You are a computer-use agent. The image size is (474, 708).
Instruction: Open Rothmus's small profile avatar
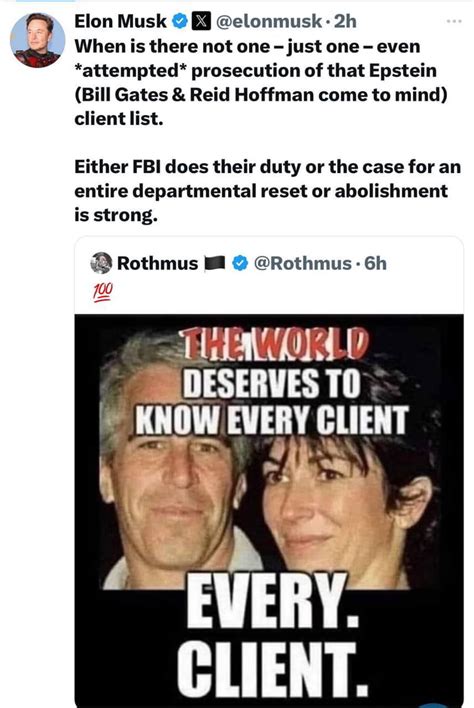[101, 263]
